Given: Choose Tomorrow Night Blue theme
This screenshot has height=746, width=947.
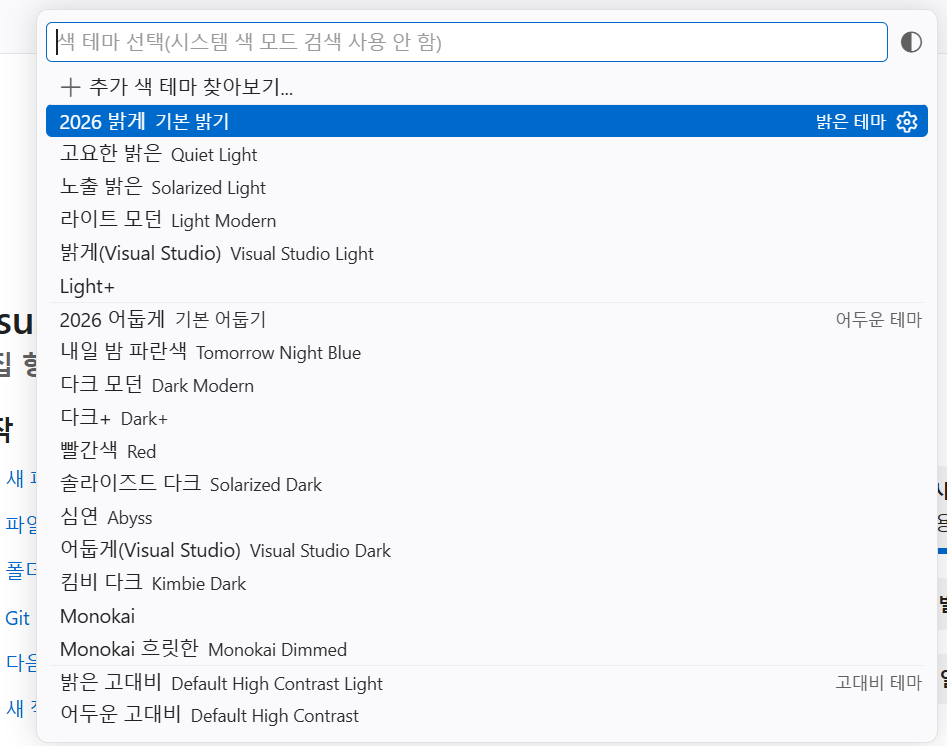Looking at the screenshot, I should tap(487, 352).
